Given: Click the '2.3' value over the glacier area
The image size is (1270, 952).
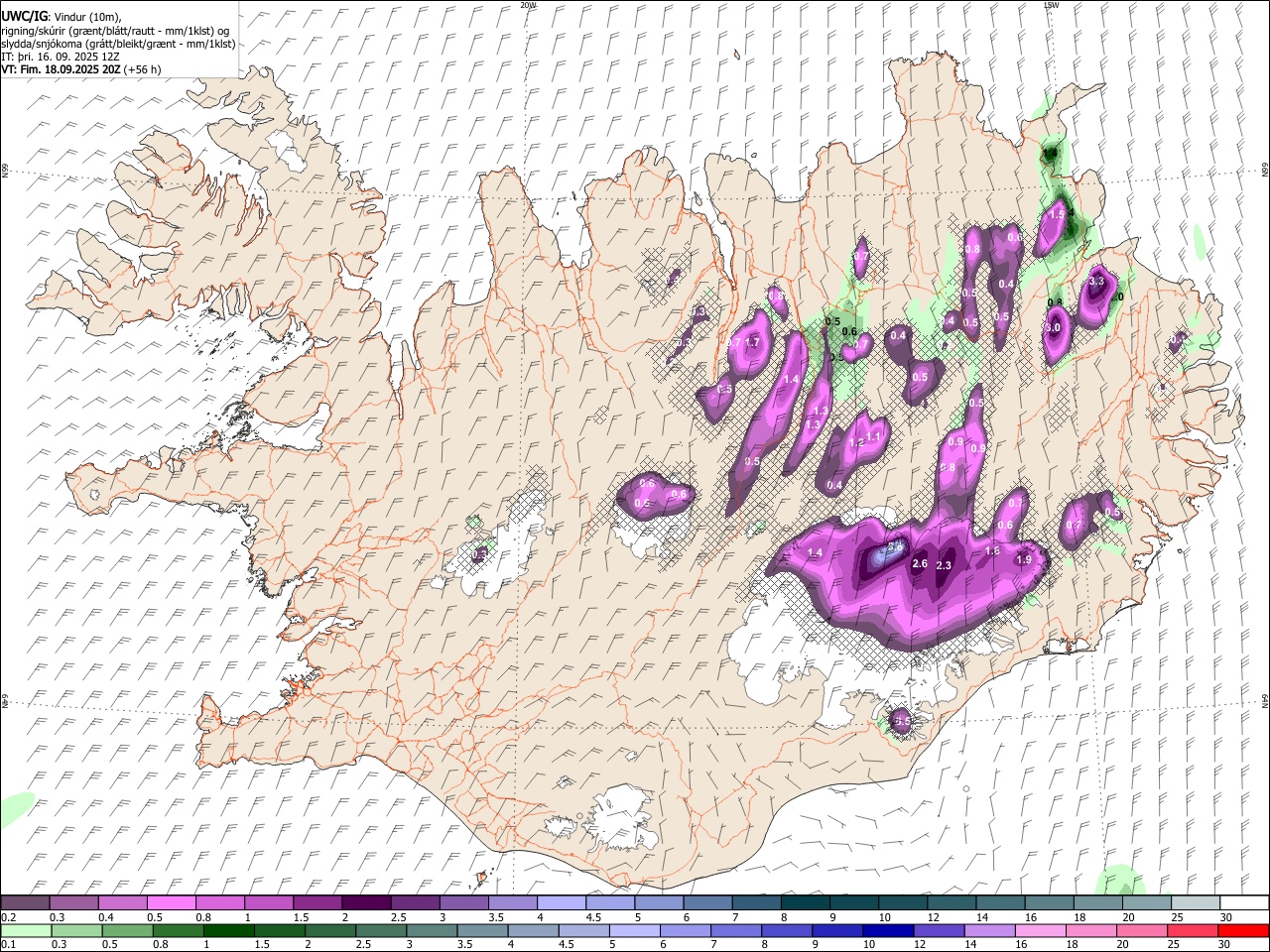Looking at the screenshot, I should [x=944, y=565].
